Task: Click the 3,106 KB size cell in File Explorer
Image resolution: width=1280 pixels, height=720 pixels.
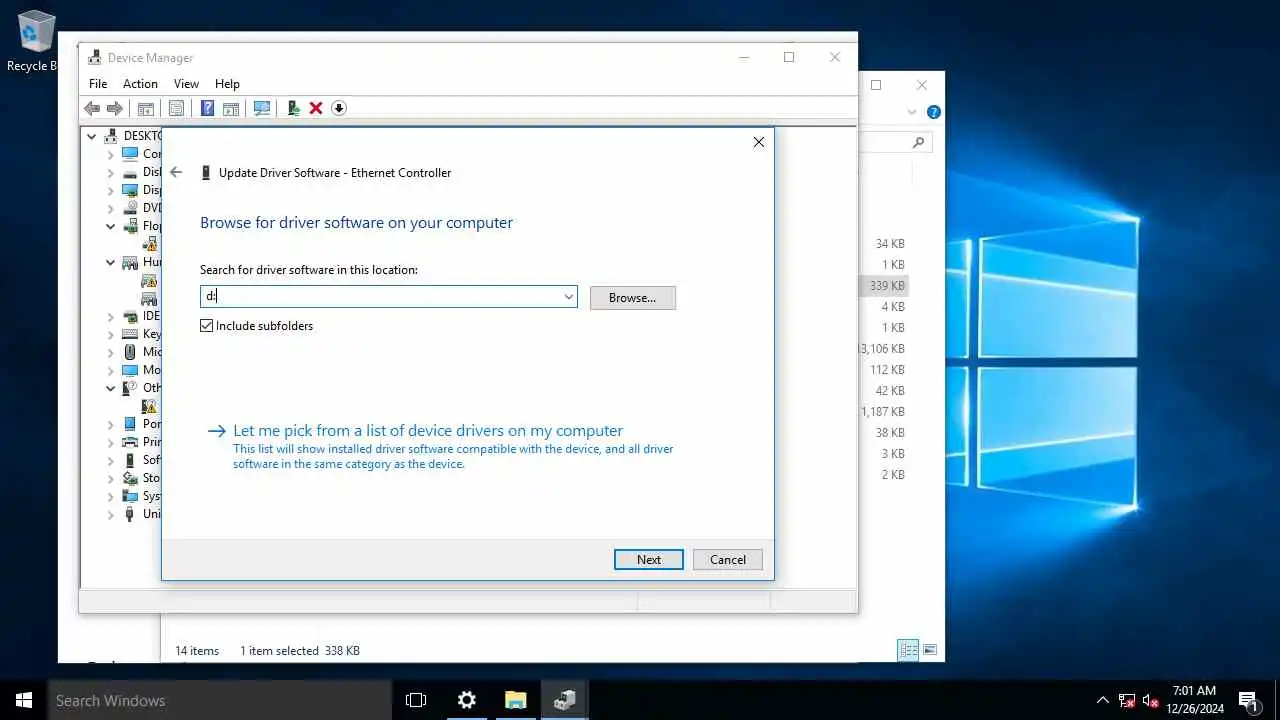Action: pos(882,349)
